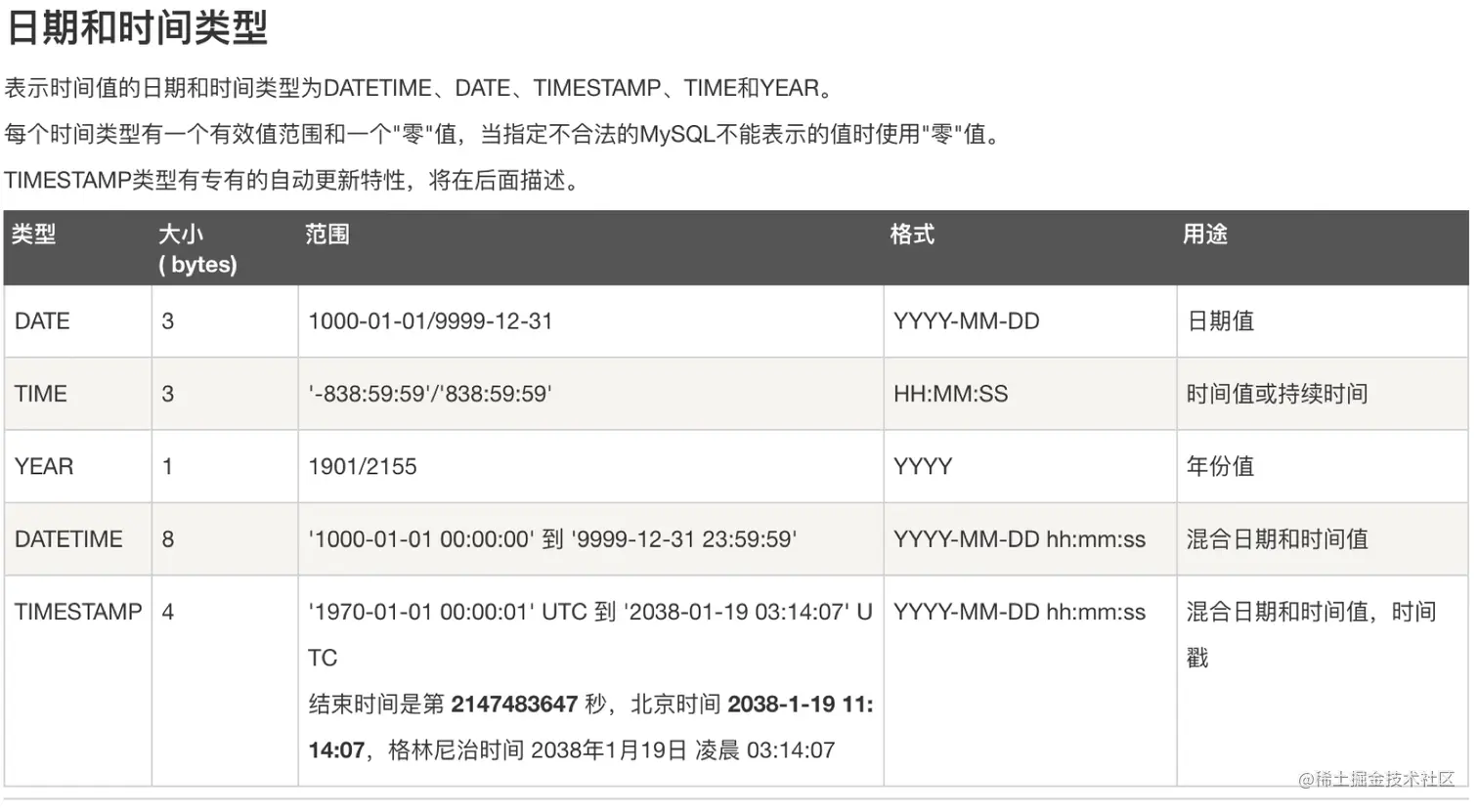Click the 类型 column header
Image resolution: width=1478 pixels, height=812 pixels.
[34, 235]
